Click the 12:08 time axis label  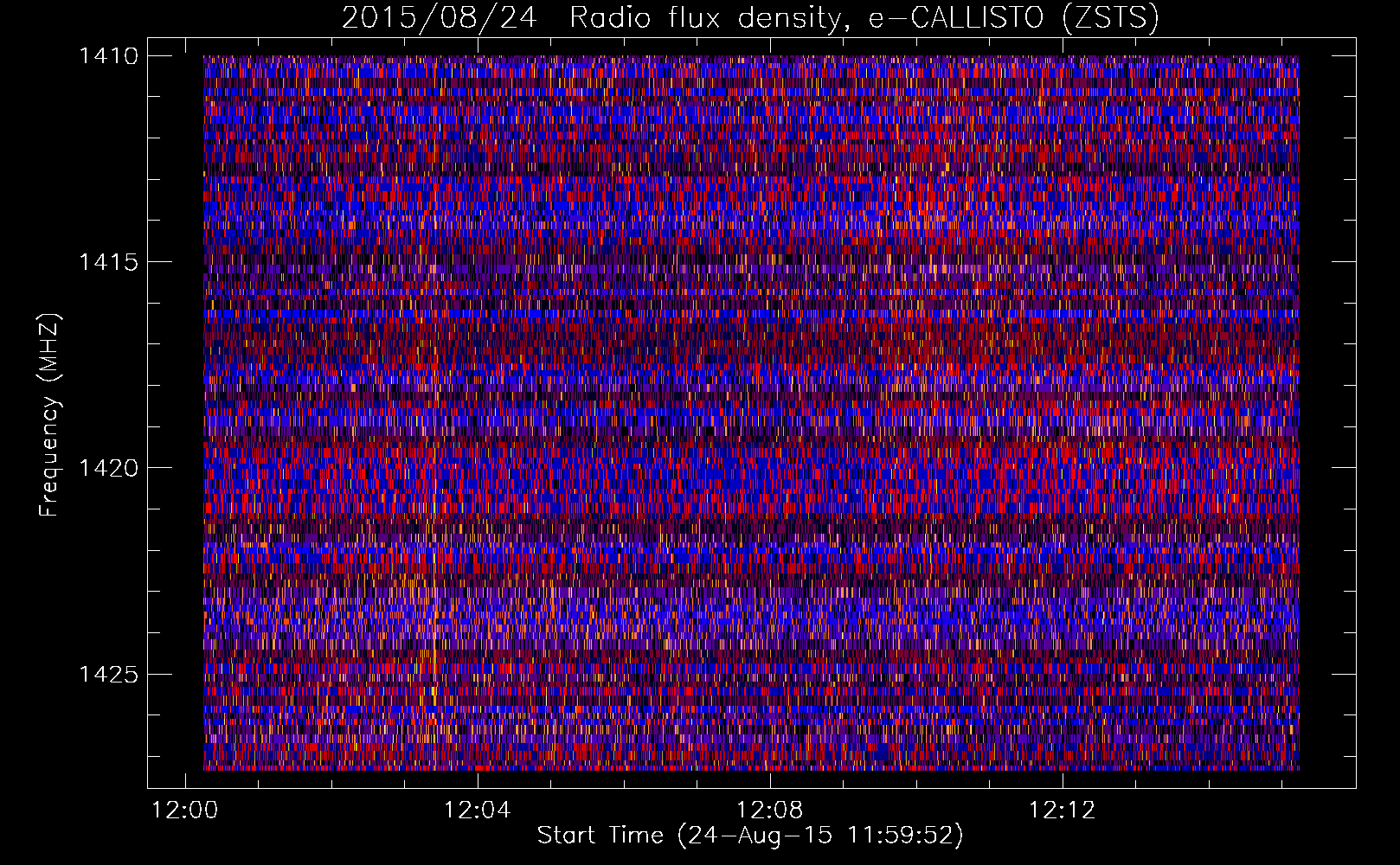[x=770, y=811]
